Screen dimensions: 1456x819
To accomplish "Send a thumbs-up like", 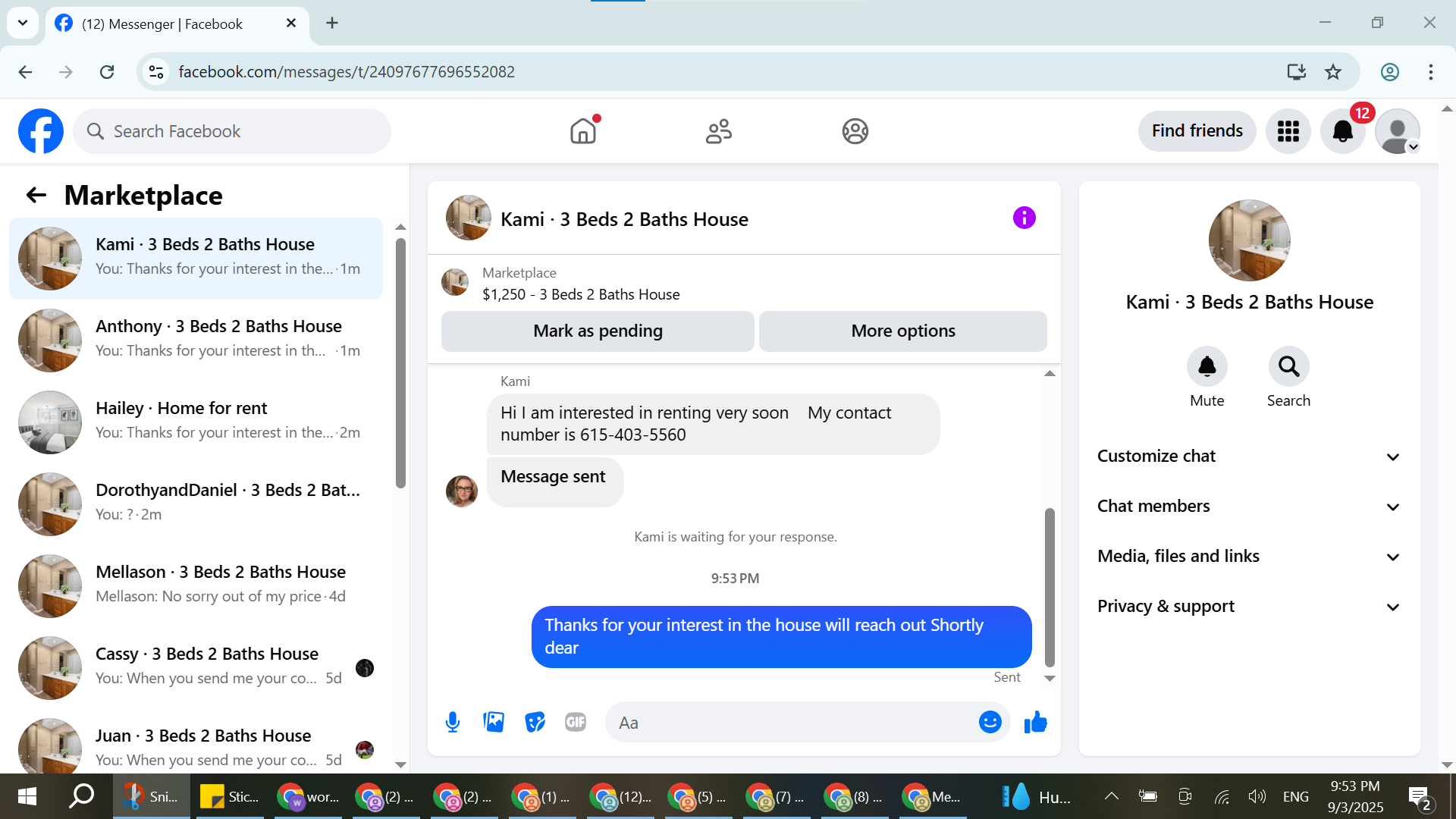I will 1035,722.
